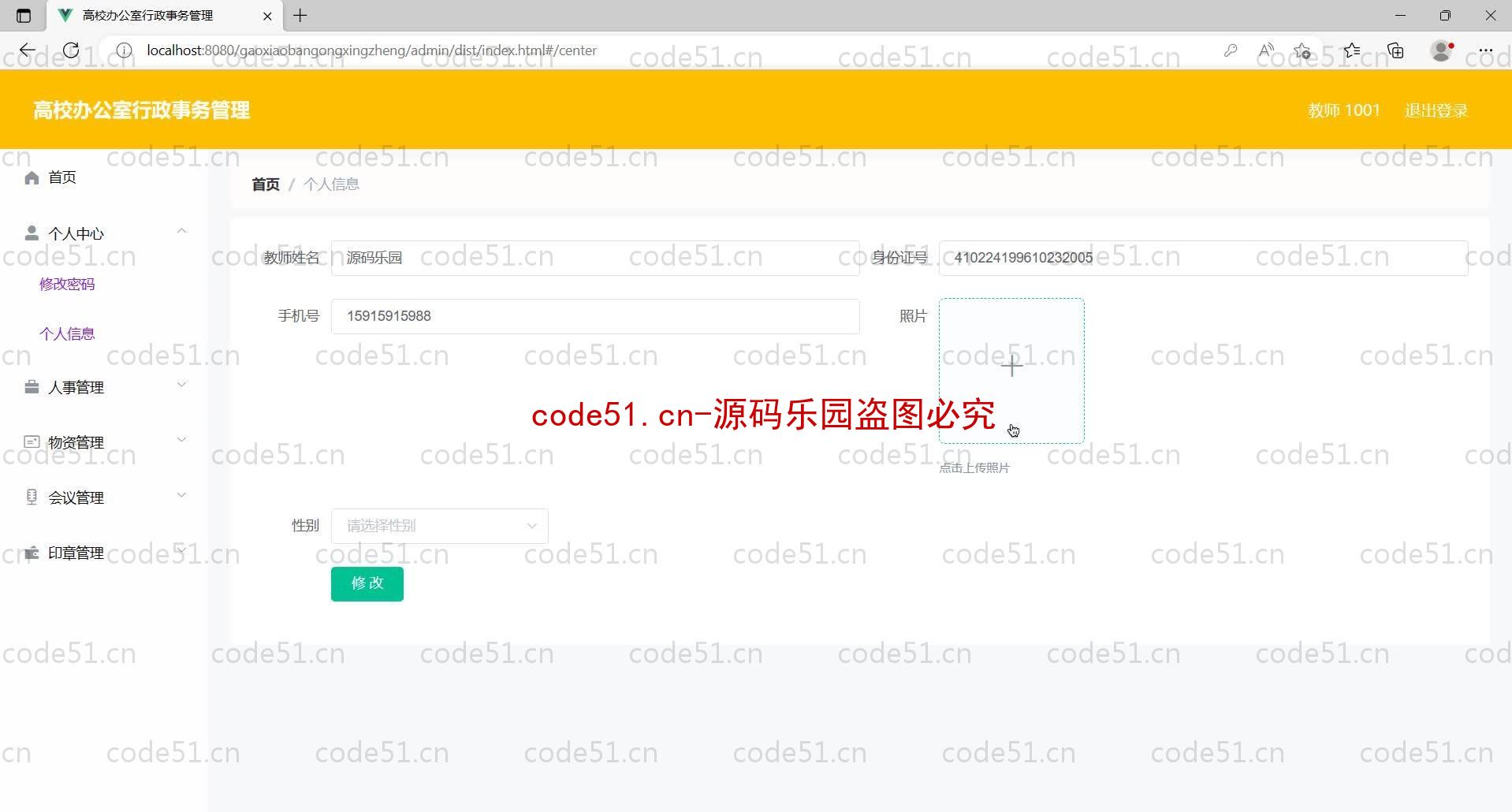Click the 高校办公室行政事务管理 header title
Screen dimensions: 1512x812
(x=142, y=110)
